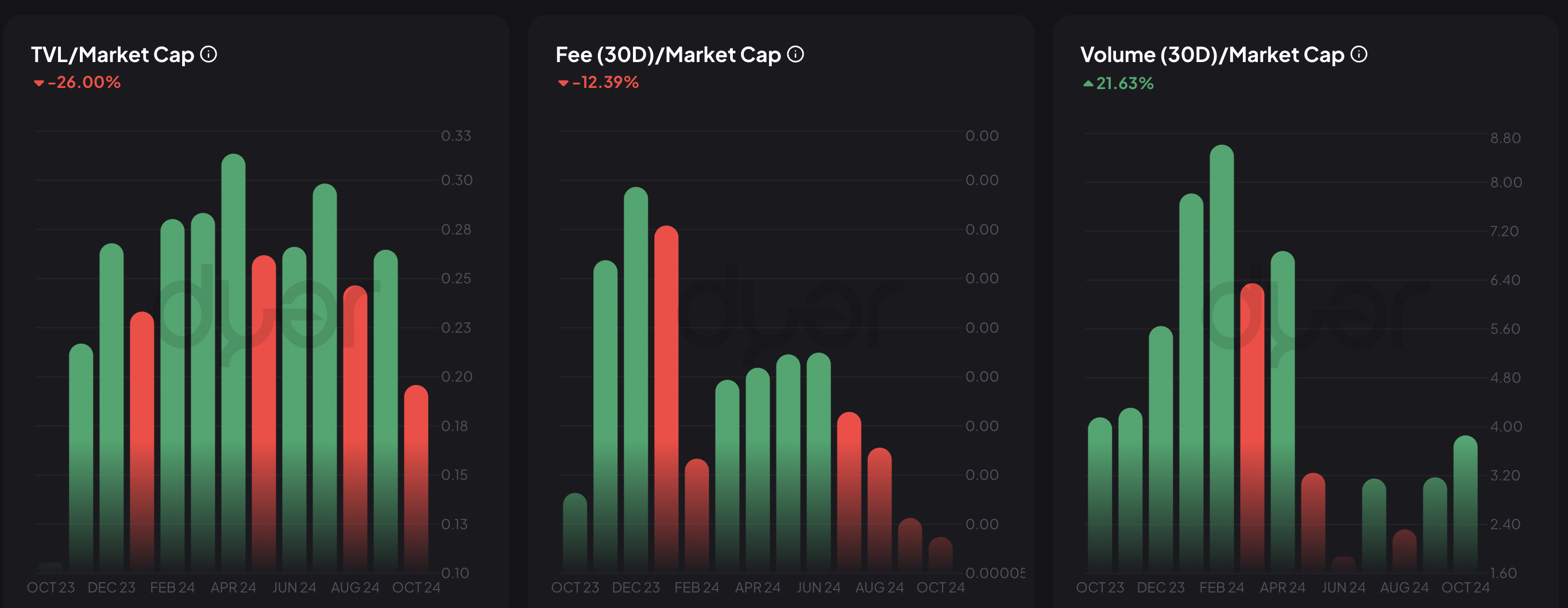Screen dimensions: 1568x608
Task: Click the APR 24 axis label in the TVL chart
Action: [x=233, y=587]
